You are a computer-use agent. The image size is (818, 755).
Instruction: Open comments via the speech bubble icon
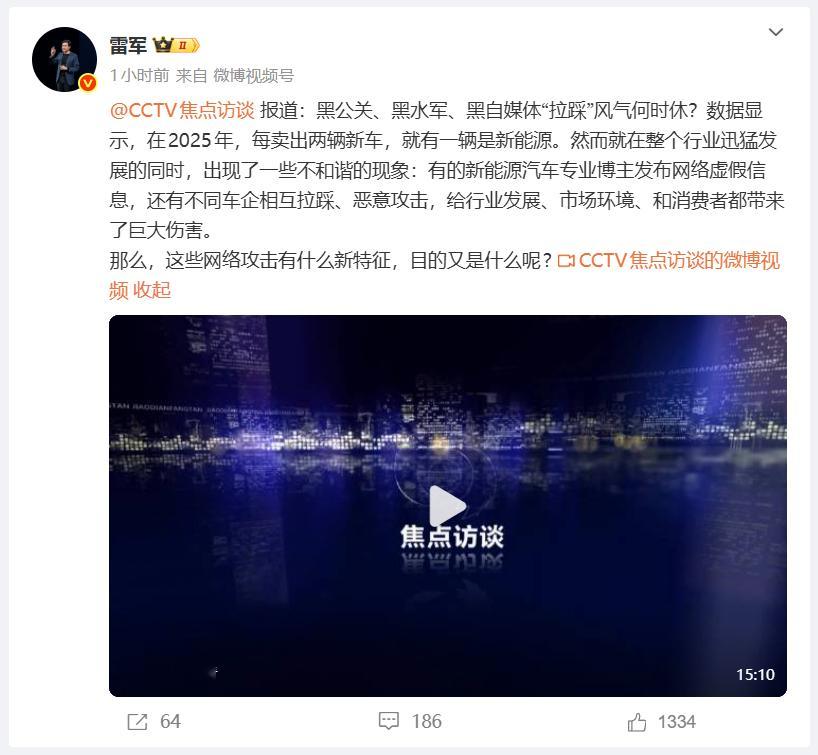point(389,721)
